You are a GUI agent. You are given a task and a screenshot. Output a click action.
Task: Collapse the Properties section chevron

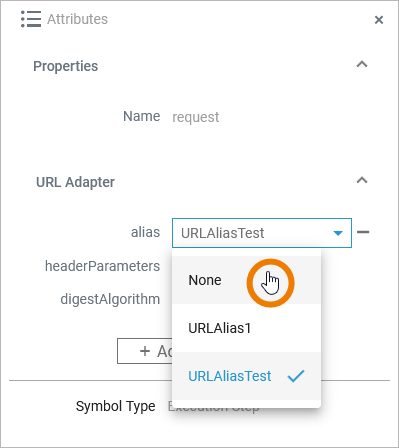362,64
